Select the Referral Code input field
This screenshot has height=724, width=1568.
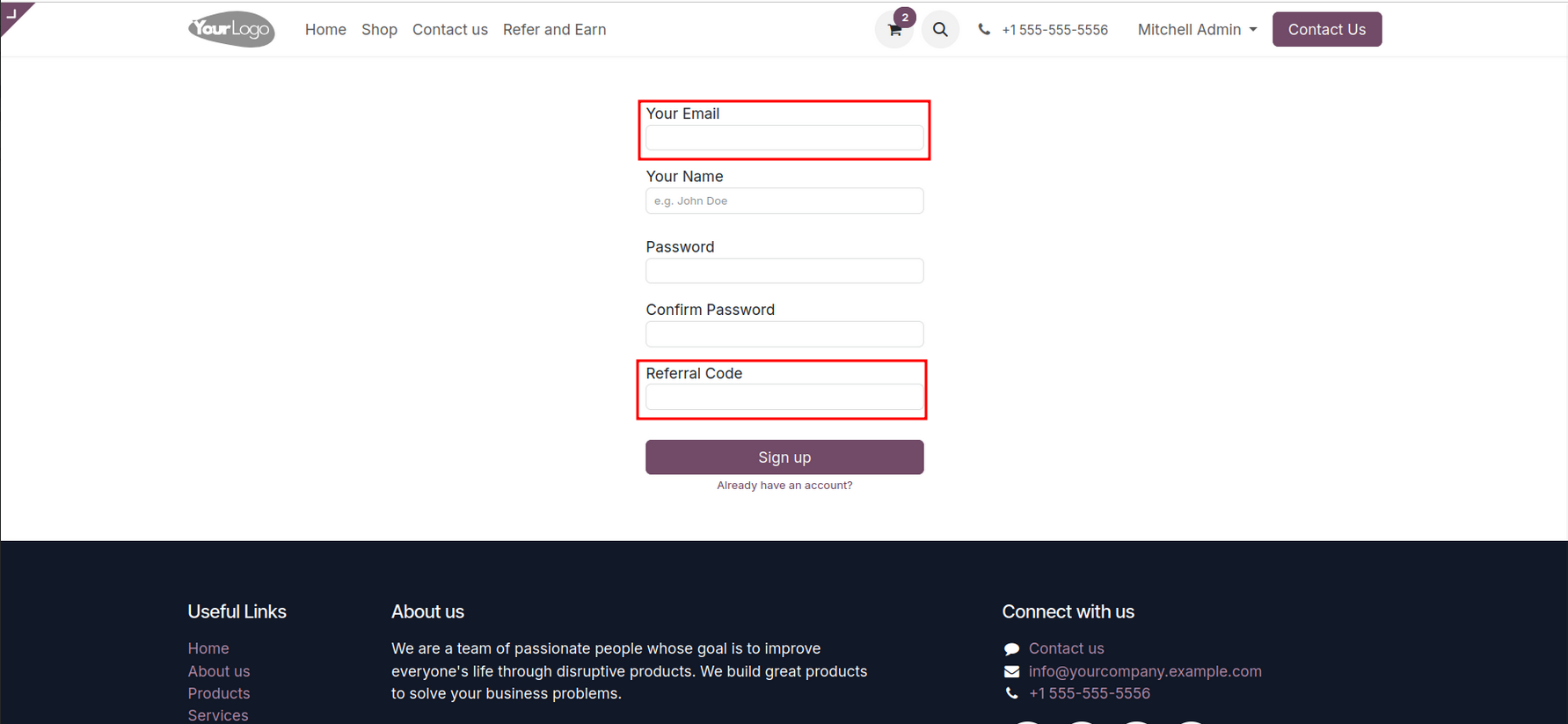[x=784, y=398]
